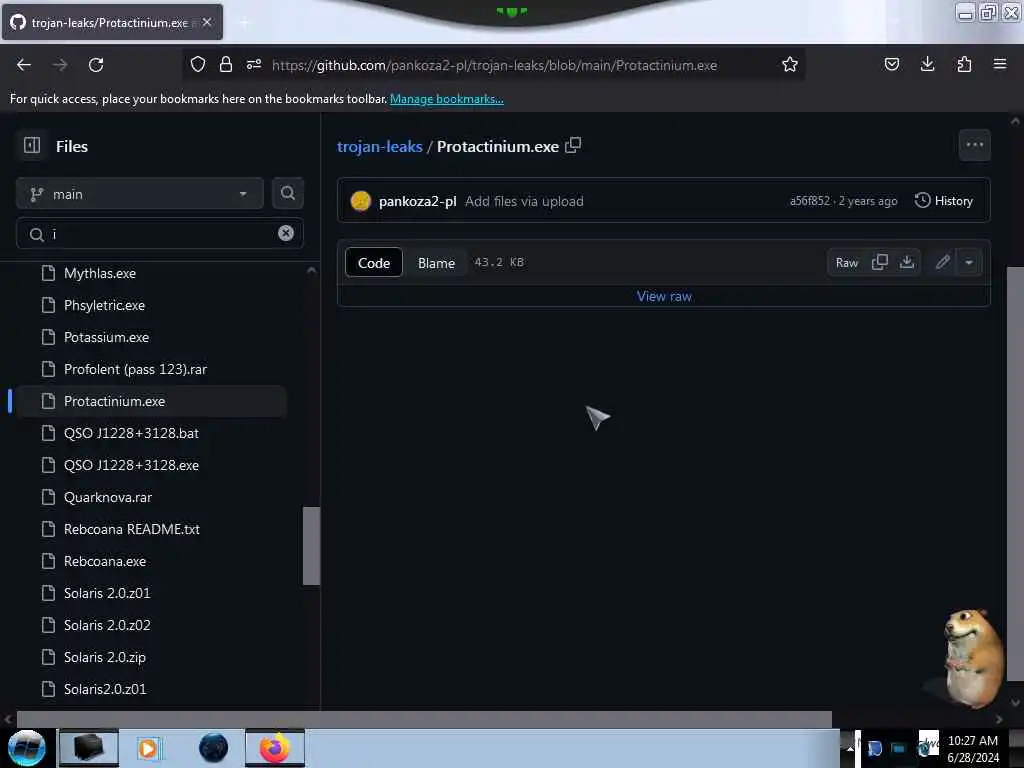Image resolution: width=1024 pixels, height=768 pixels.
Task: Click the file tree scroll-up arrow
Action: click(x=312, y=270)
